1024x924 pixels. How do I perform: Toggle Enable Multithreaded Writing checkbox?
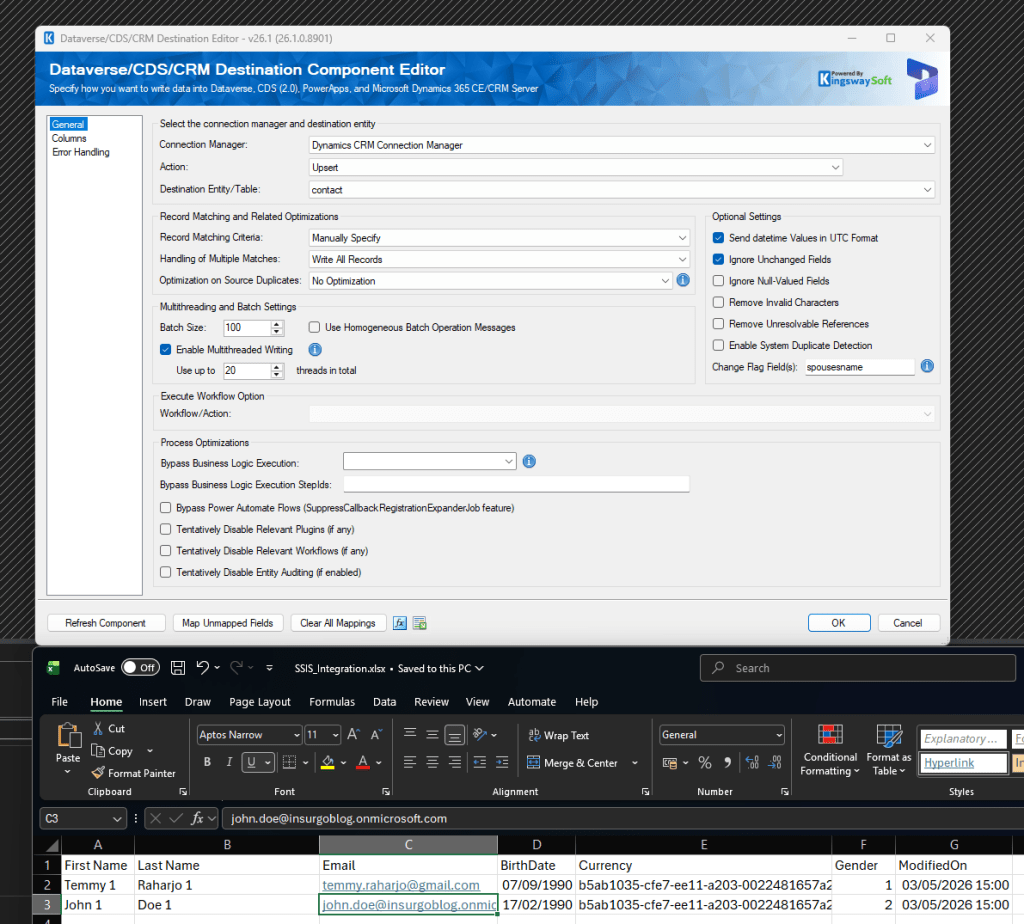pos(166,349)
